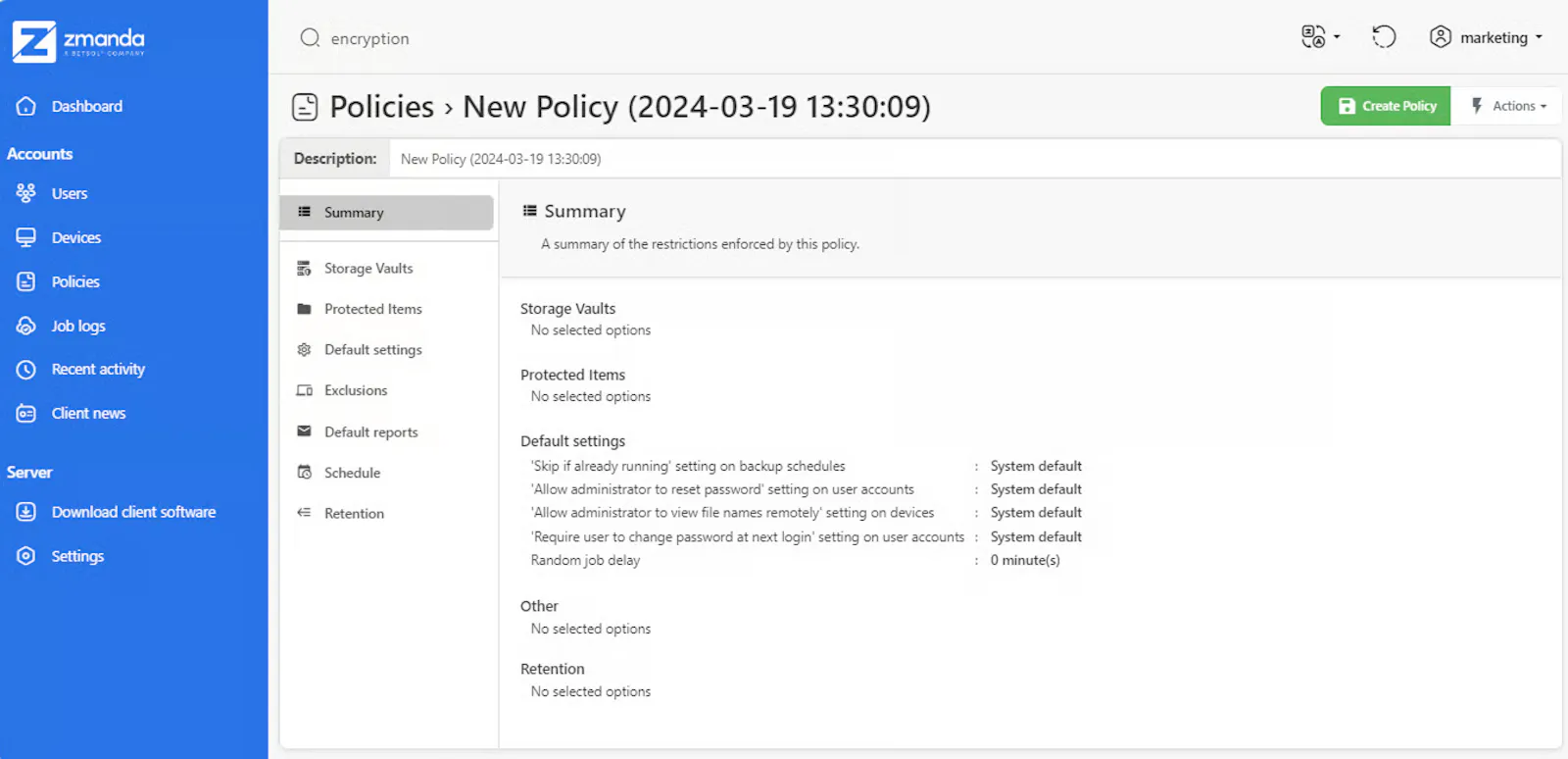This screenshot has width=1568, height=759.
Task: Switch to the Summary tab
Action: pyautogui.click(x=386, y=213)
